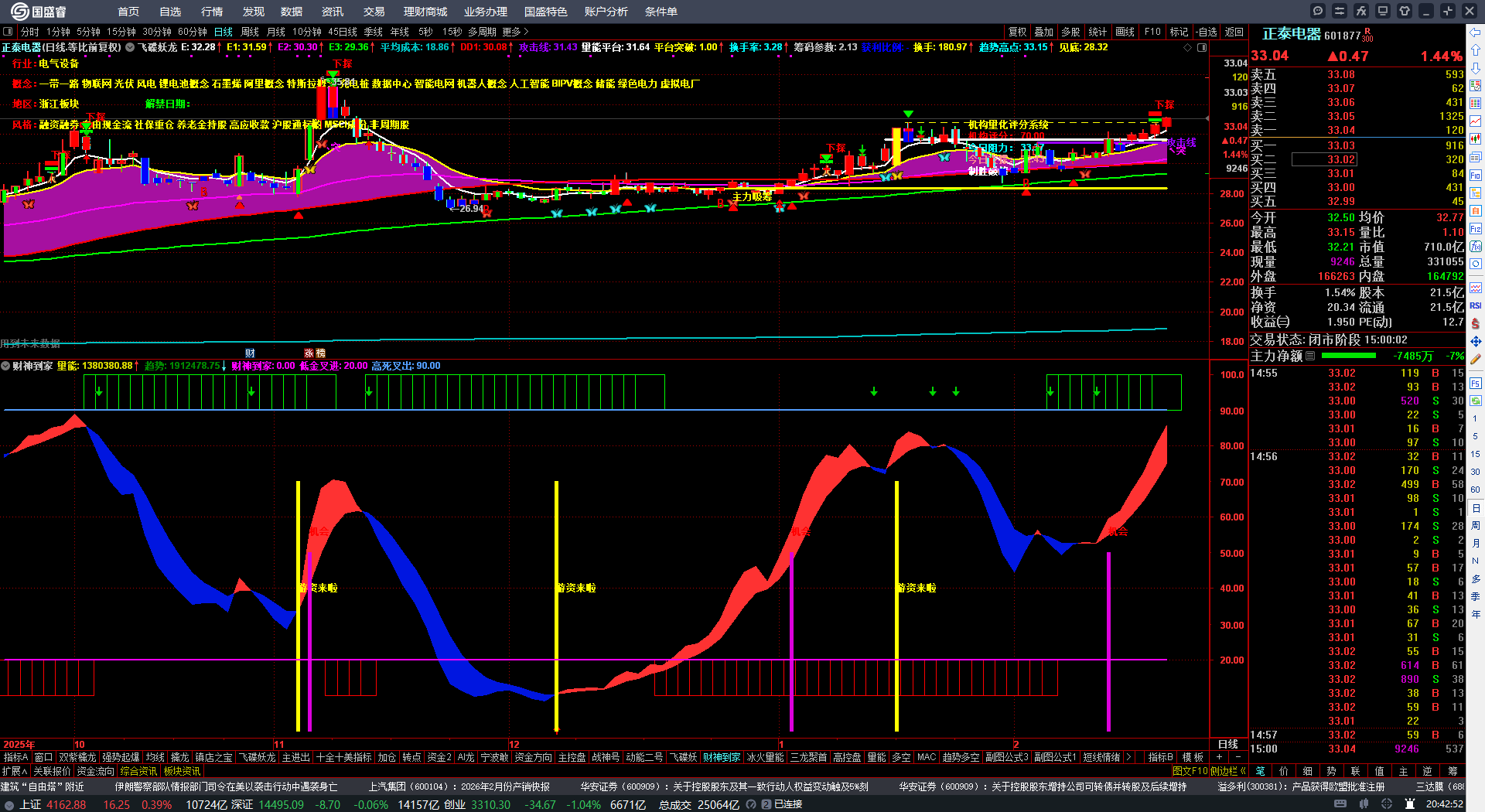
Task: Click the crosshair target icon in status bar
Action: coord(1388,804)
